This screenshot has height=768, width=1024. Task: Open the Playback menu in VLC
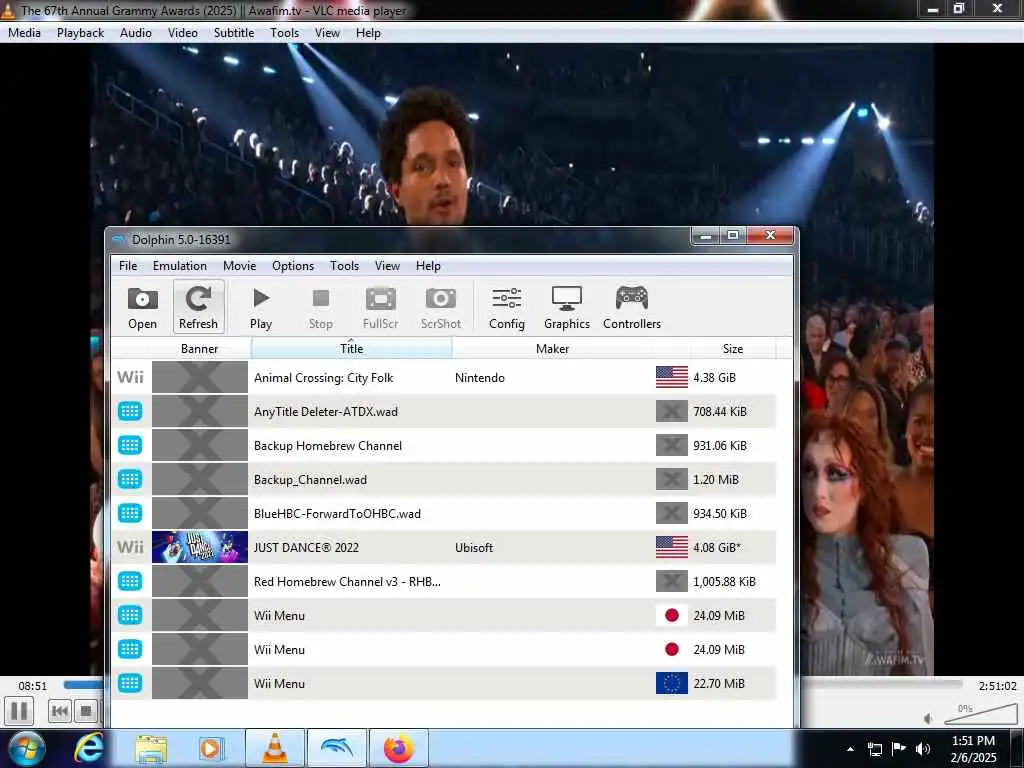pyautogui.click(x=80, y=33)
